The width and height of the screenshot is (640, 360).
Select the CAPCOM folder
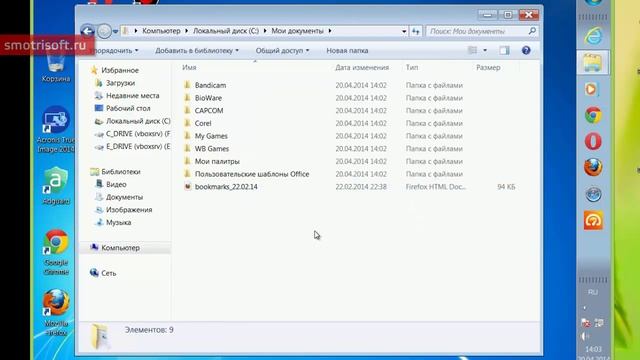pos(209,111)
